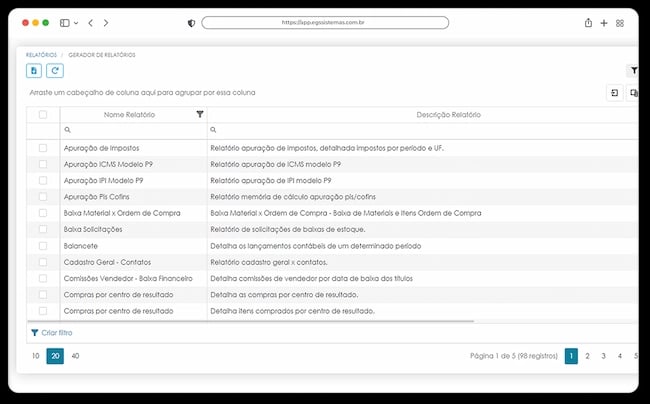Click the Nome Relatório search field
This screenshot has height=404, width=650.
[133, 130]
